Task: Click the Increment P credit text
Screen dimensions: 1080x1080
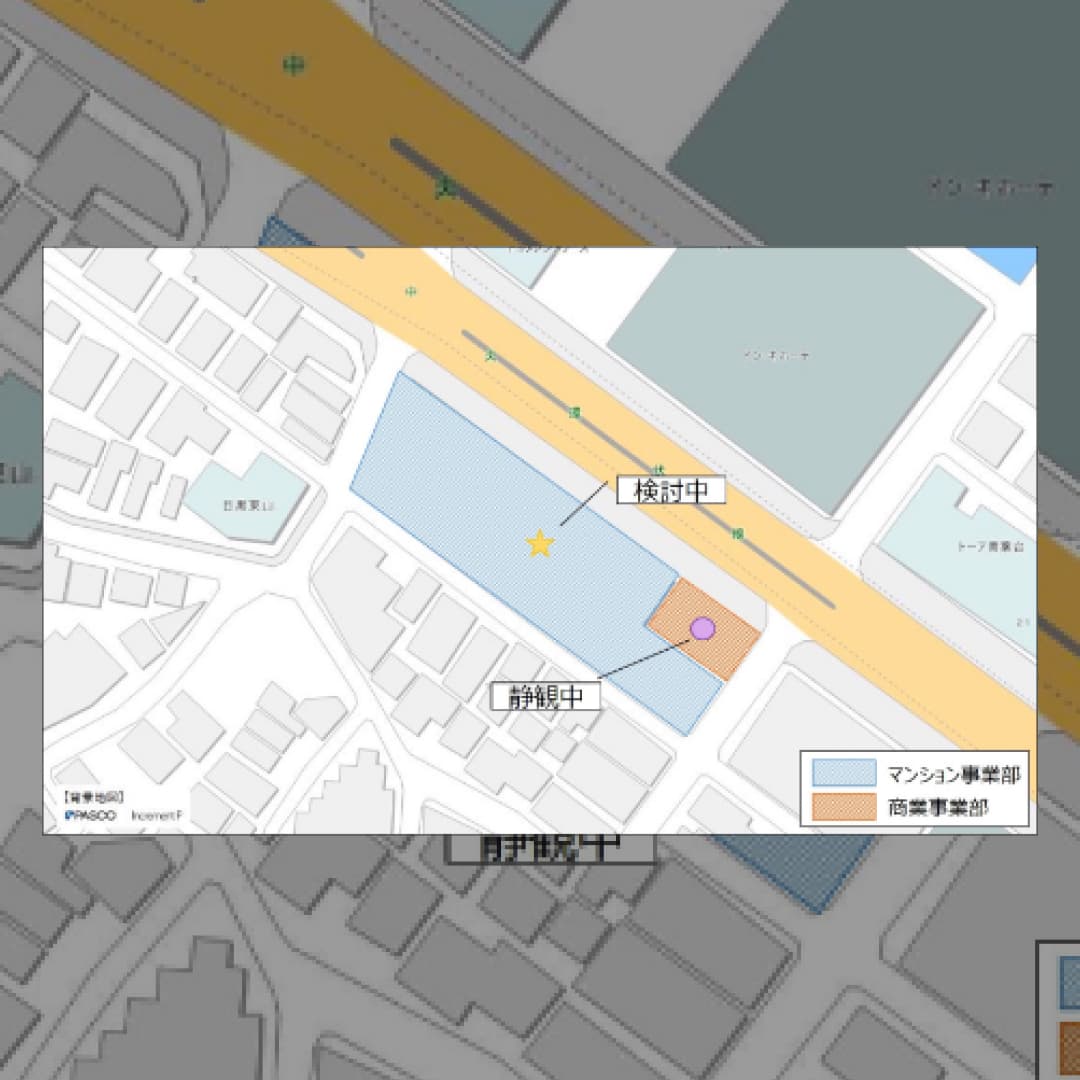Action: 156,816
